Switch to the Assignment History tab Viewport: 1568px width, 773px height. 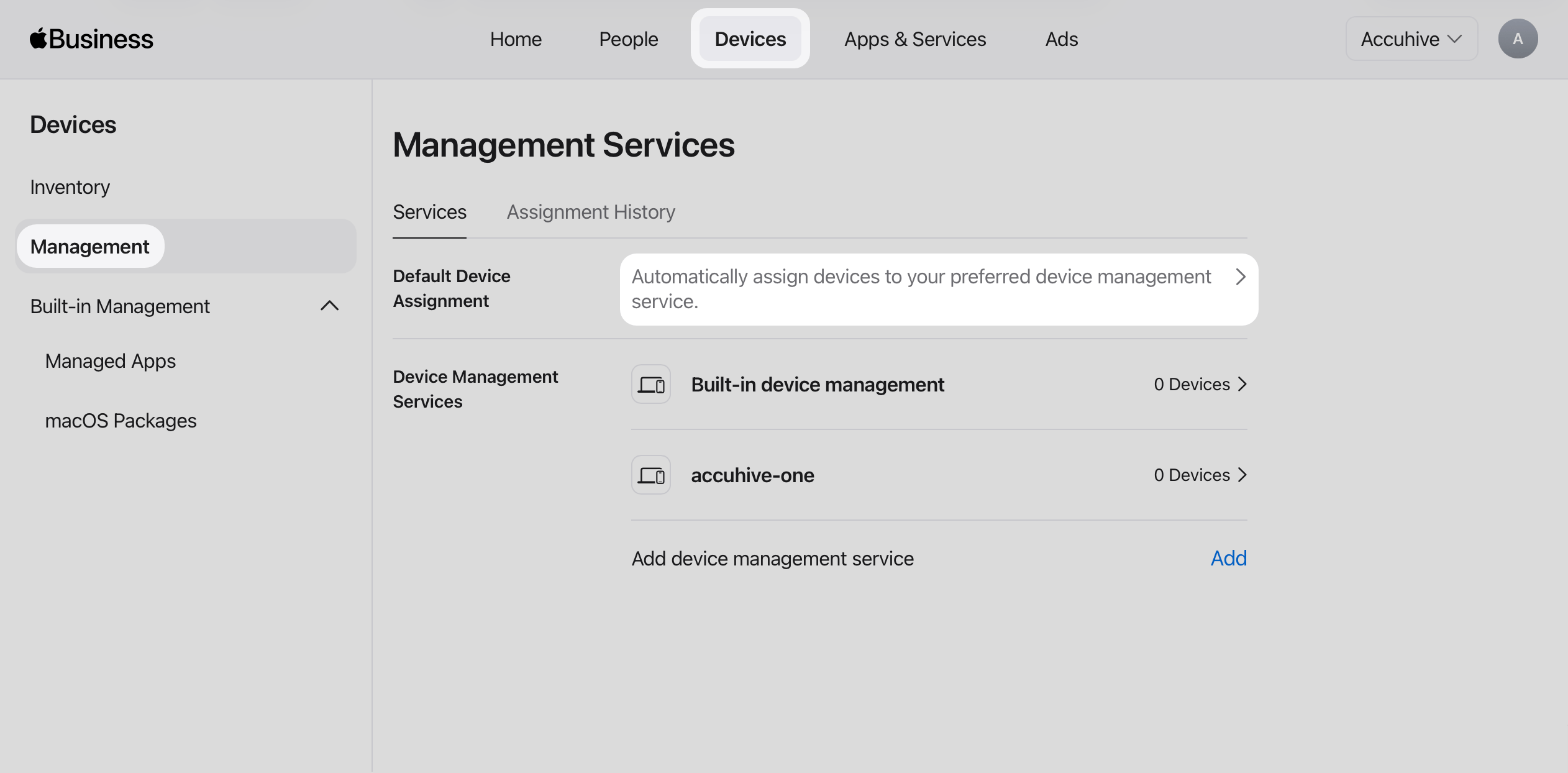591,212
